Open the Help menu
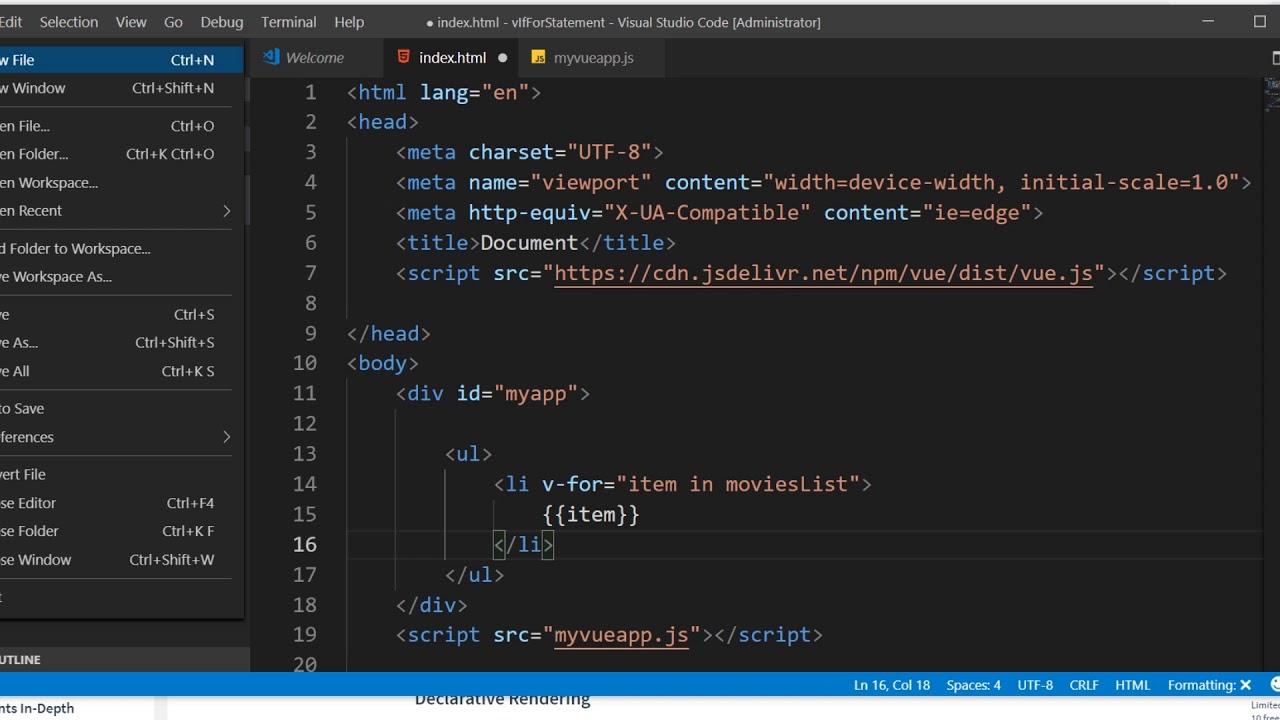 [349, 22]
